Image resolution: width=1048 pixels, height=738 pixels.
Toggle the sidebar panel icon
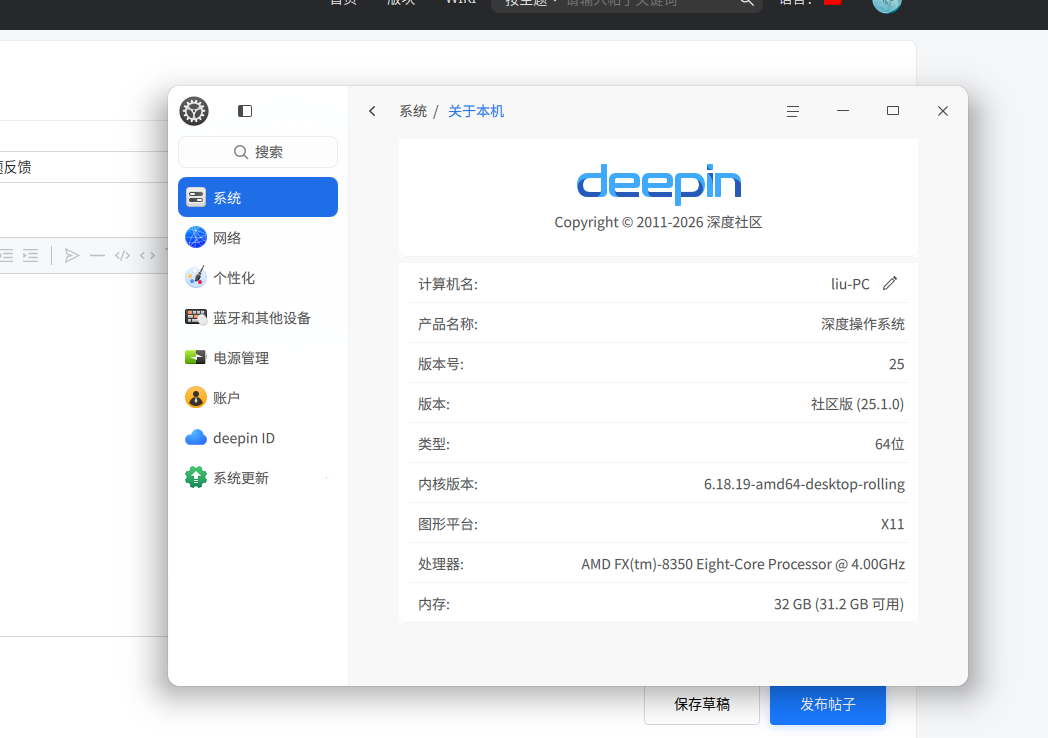[245, 111]
